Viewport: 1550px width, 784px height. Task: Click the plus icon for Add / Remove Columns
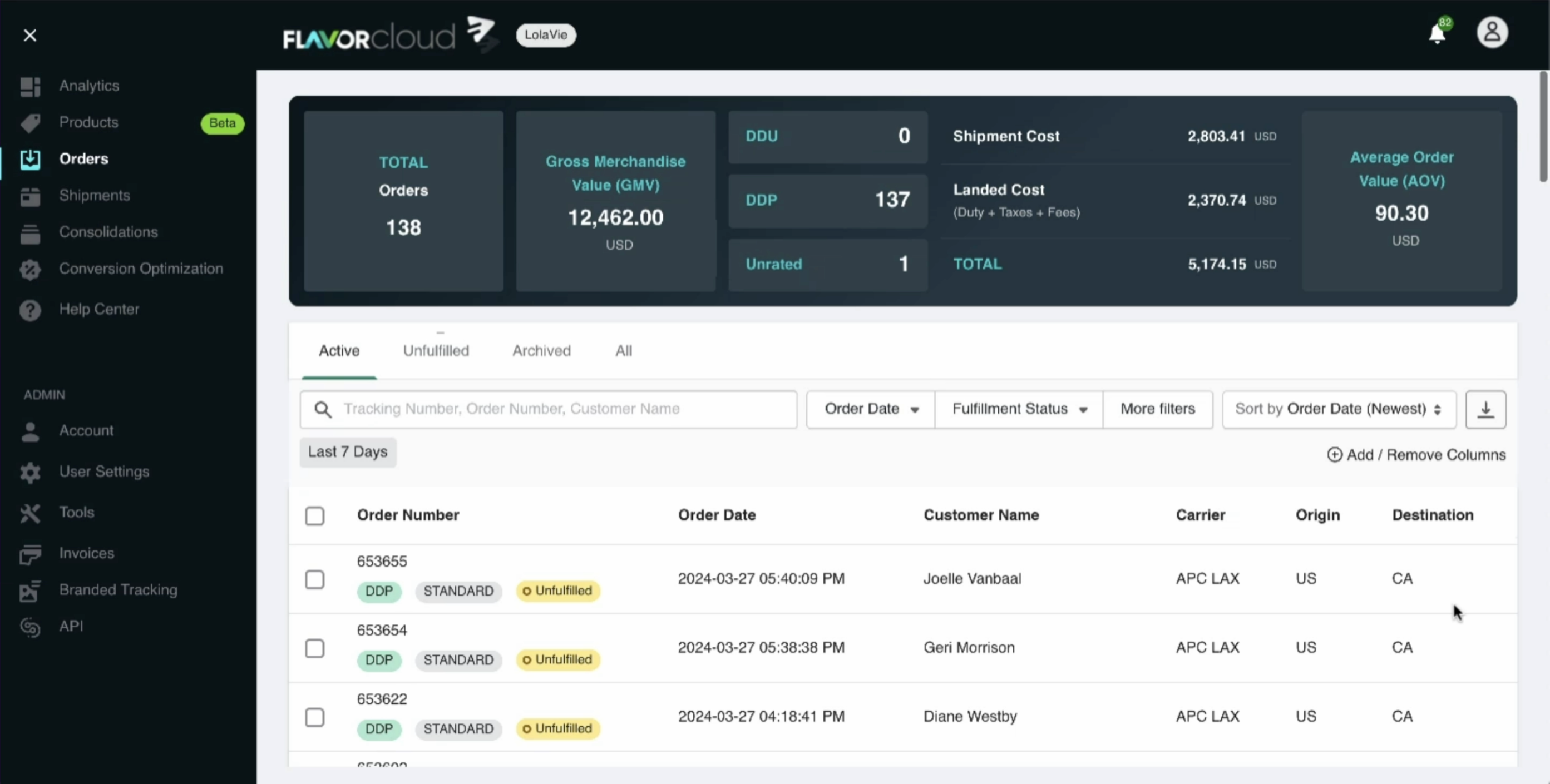point(1334,454)
